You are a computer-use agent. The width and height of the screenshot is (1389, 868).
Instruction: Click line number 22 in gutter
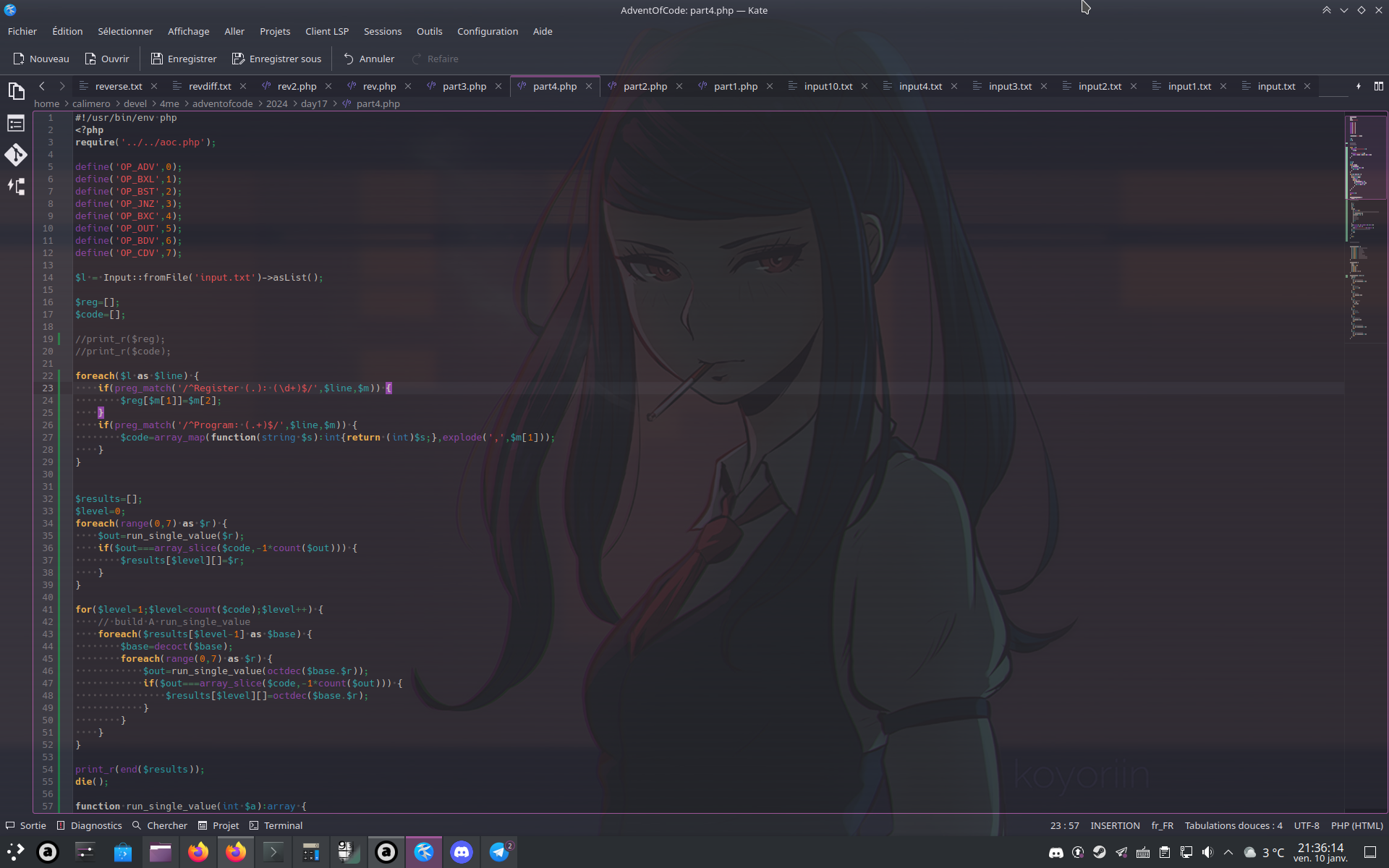48,375
